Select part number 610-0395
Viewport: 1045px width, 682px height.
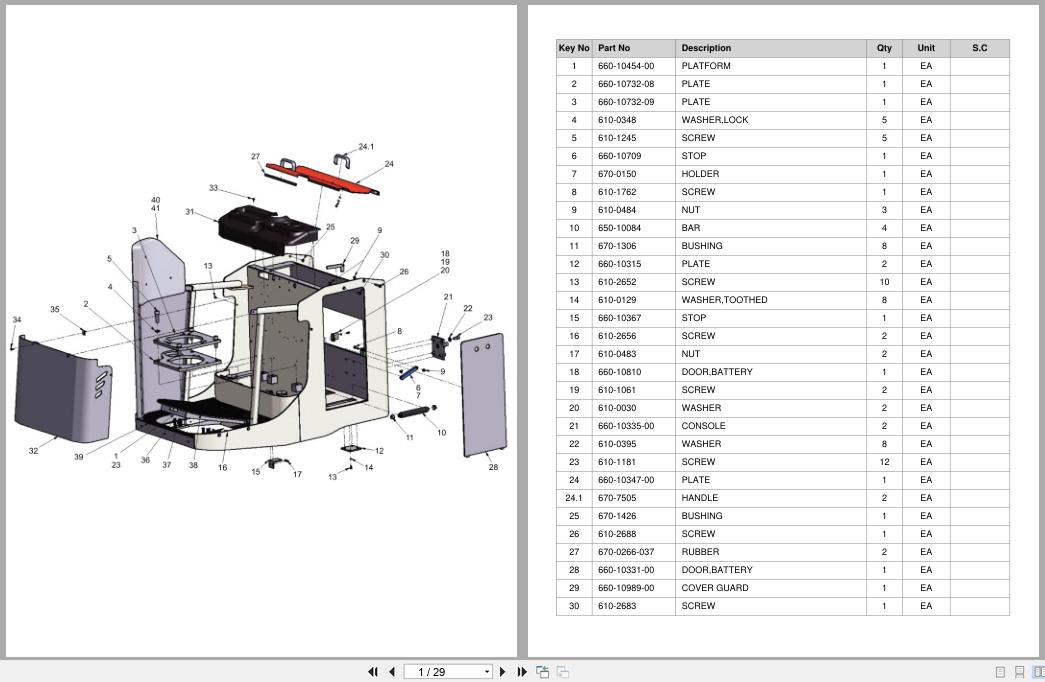tap(617, 444)
